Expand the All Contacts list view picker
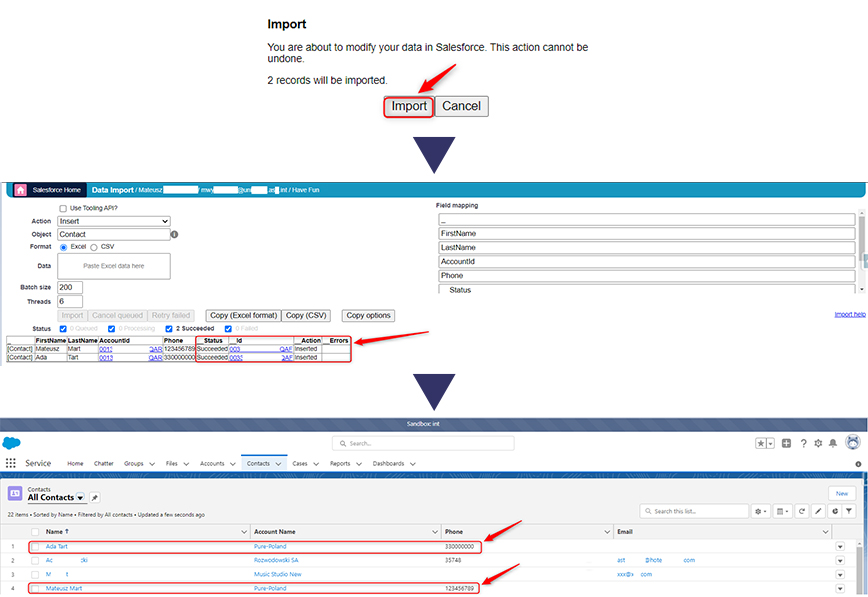The image size is (868, 597). [x=80, y=497]
